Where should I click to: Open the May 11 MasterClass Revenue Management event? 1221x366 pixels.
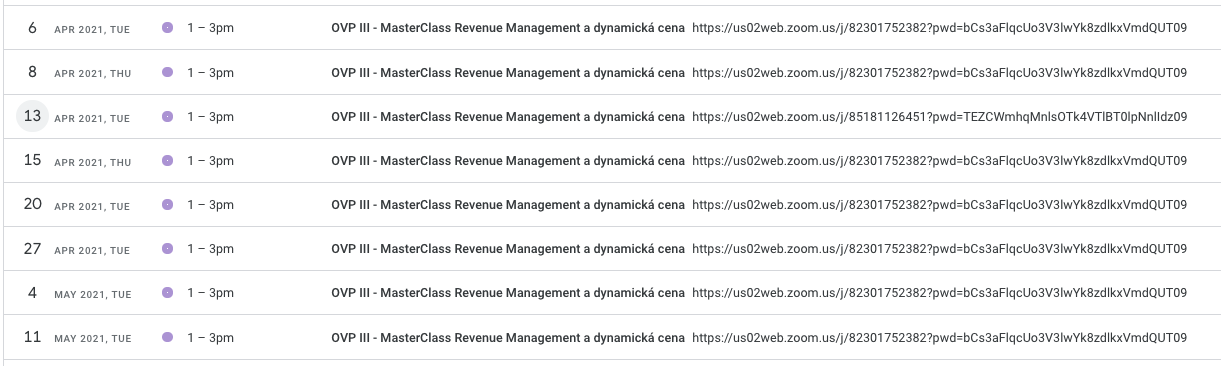tap(508, 337)
